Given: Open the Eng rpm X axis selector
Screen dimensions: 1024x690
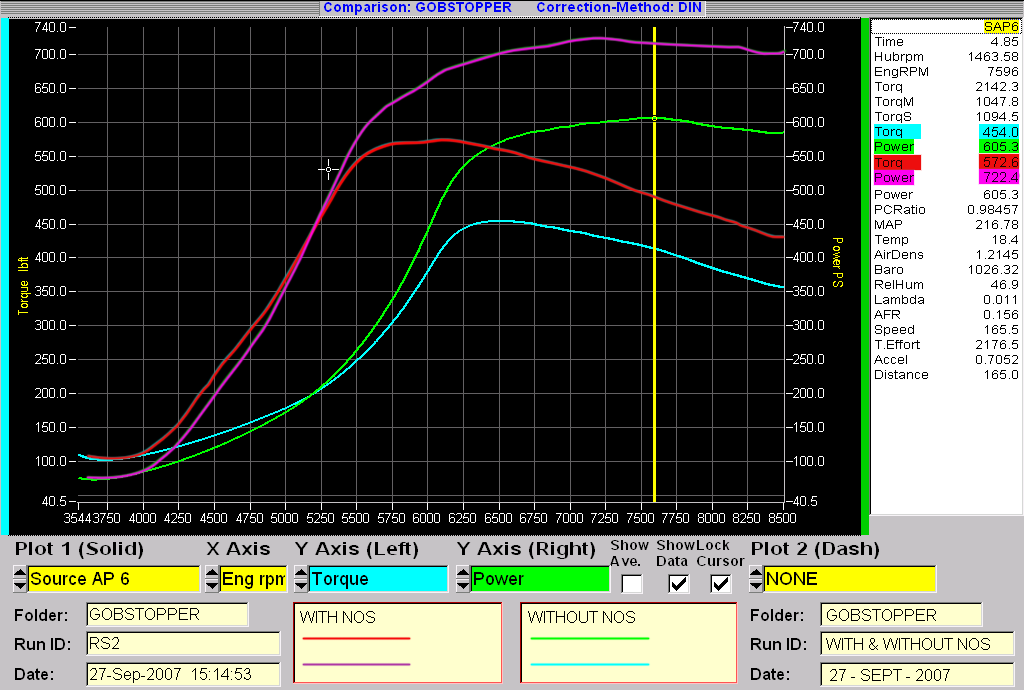Looking at the screenshot, I should click(253, 579).
